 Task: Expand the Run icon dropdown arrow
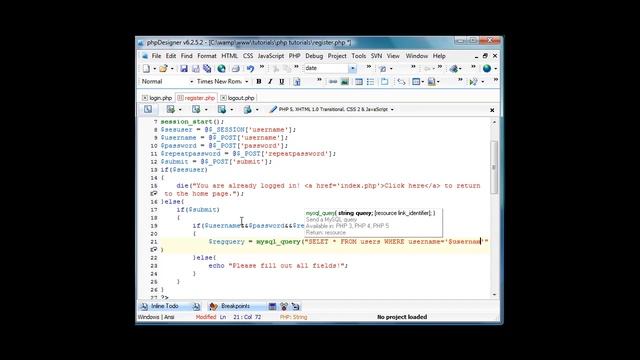click(x=482, y=82)
